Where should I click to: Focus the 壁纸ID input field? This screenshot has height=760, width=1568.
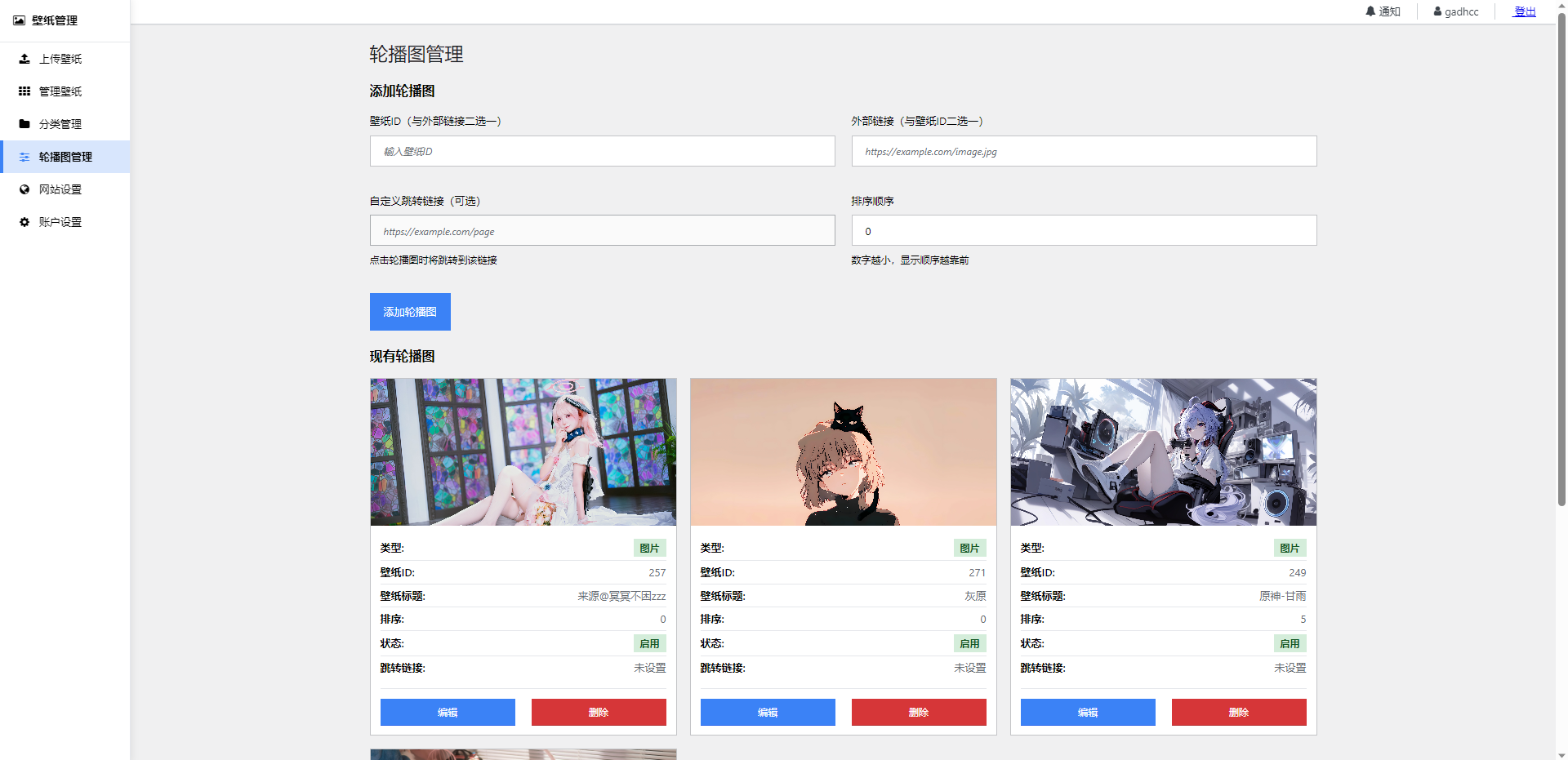(602, 151)
